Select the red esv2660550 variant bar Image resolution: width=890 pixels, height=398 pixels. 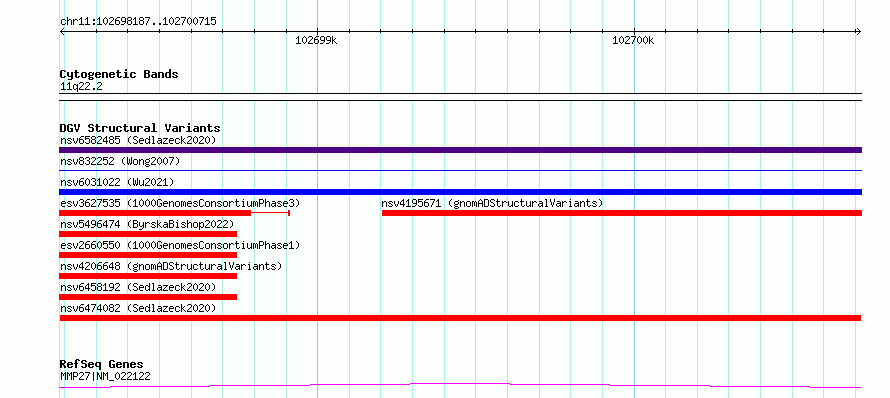(x=148, y=255)
